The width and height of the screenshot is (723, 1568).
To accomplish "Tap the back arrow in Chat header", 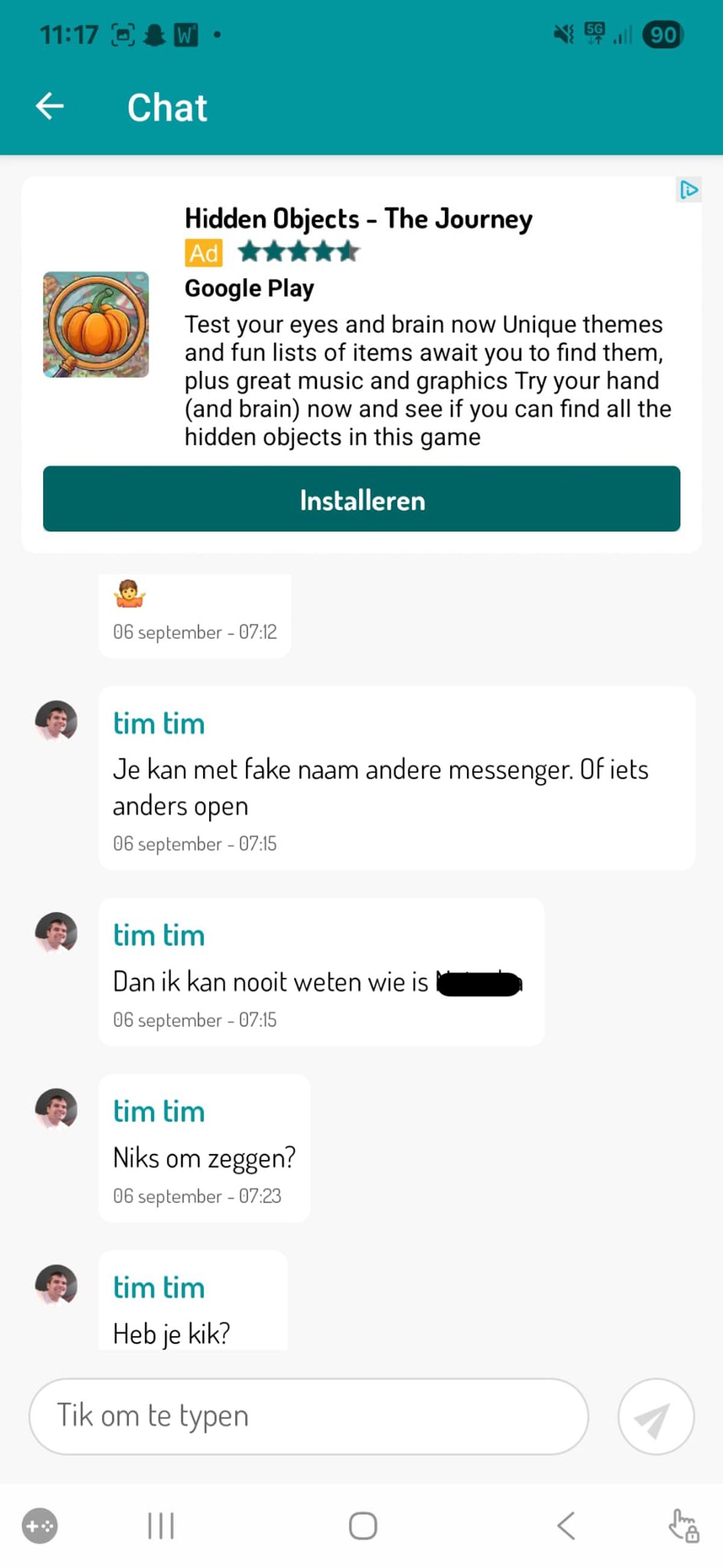I will tap(50, 107).
